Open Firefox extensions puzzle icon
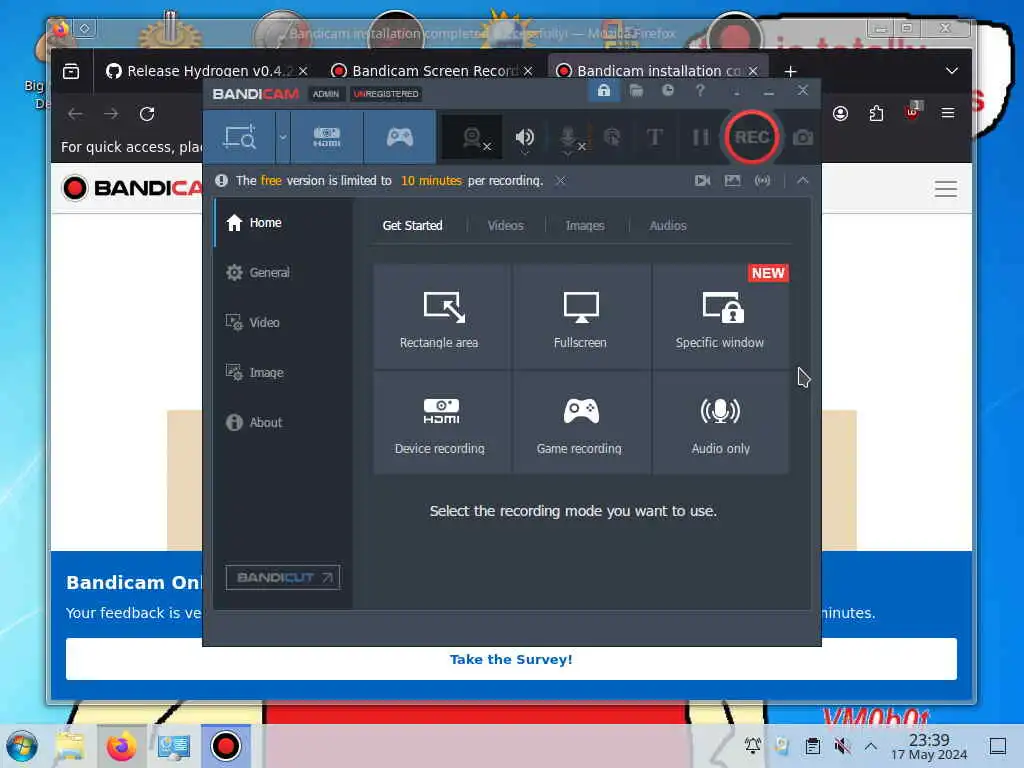The image size is (1024, 768). pos(876,114)
